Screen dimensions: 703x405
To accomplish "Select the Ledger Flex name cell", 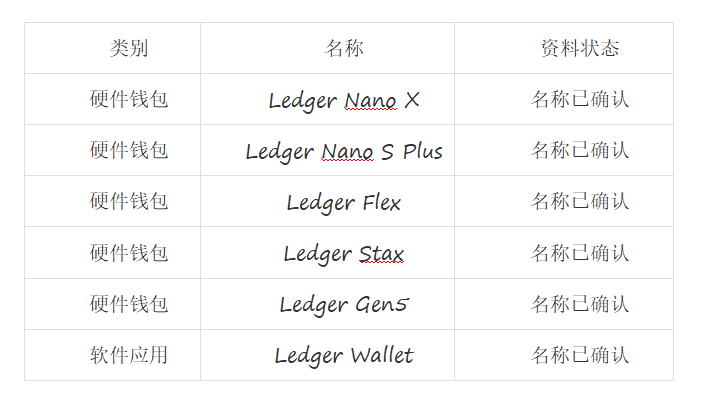I will (x=327, y=201).
